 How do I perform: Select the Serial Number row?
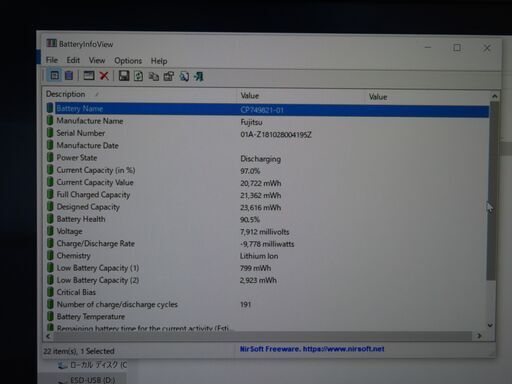[268, 134]
